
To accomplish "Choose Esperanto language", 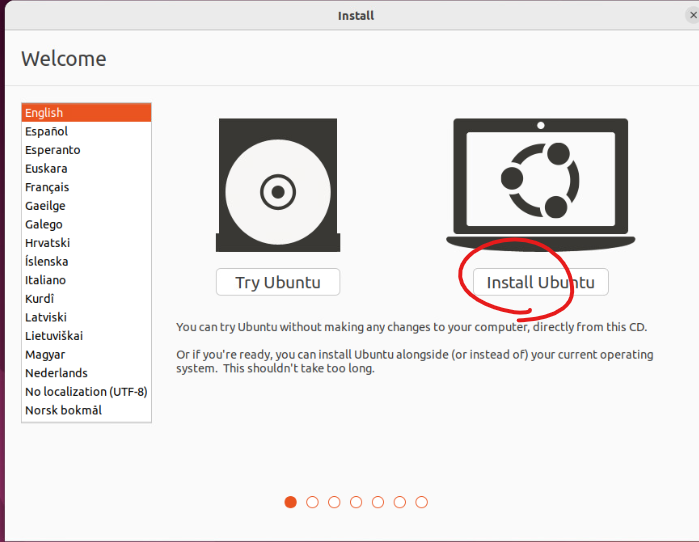I will click(x=86, y=150).
